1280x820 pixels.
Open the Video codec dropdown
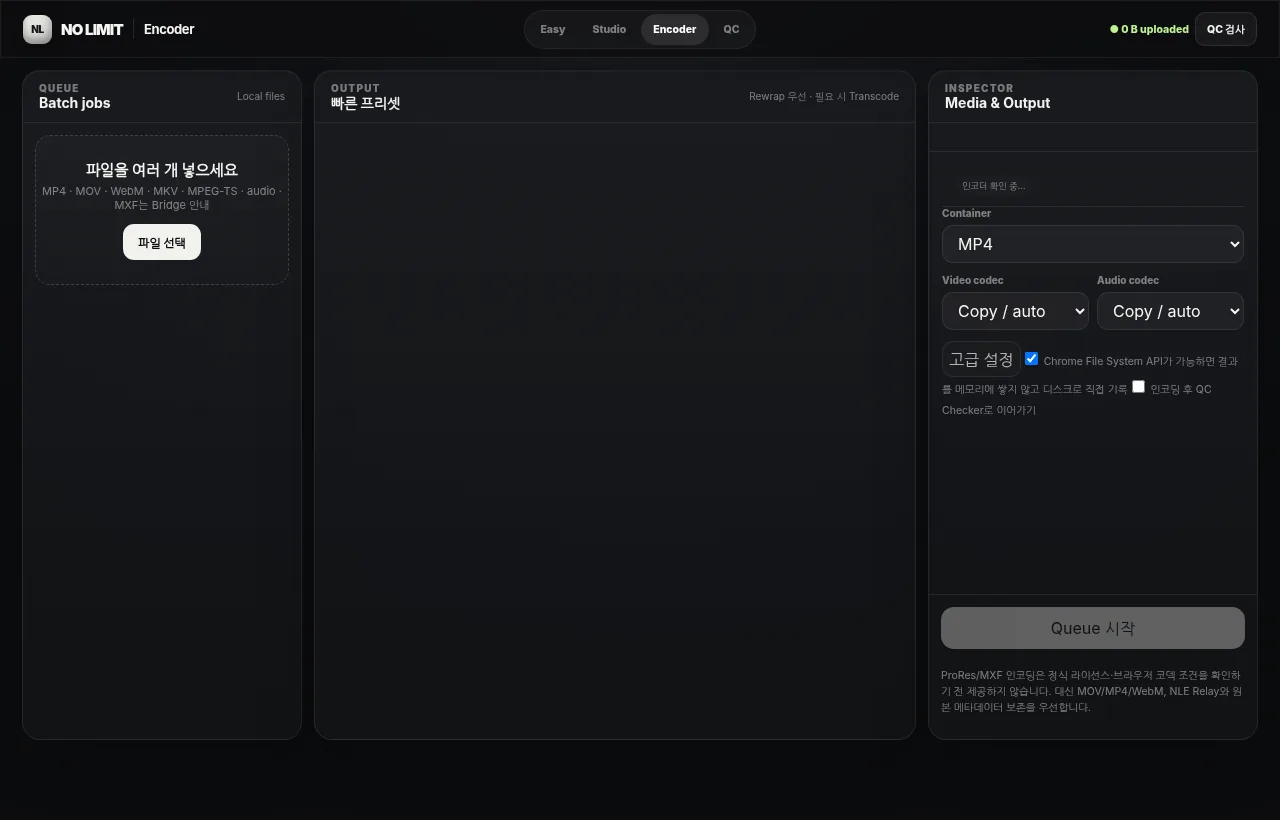pyautogui.click(x=1015, y=311)
